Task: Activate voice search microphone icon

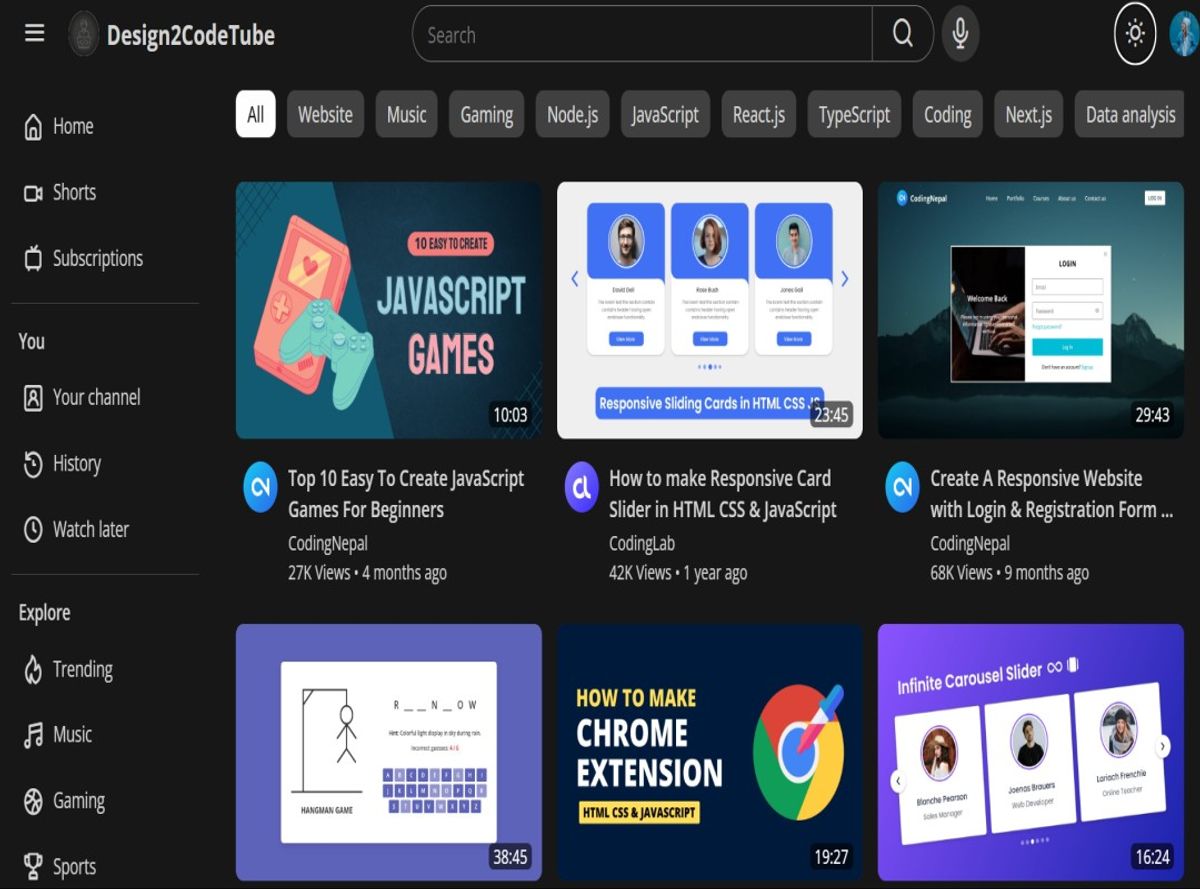Action: click(x=960, y=34)
